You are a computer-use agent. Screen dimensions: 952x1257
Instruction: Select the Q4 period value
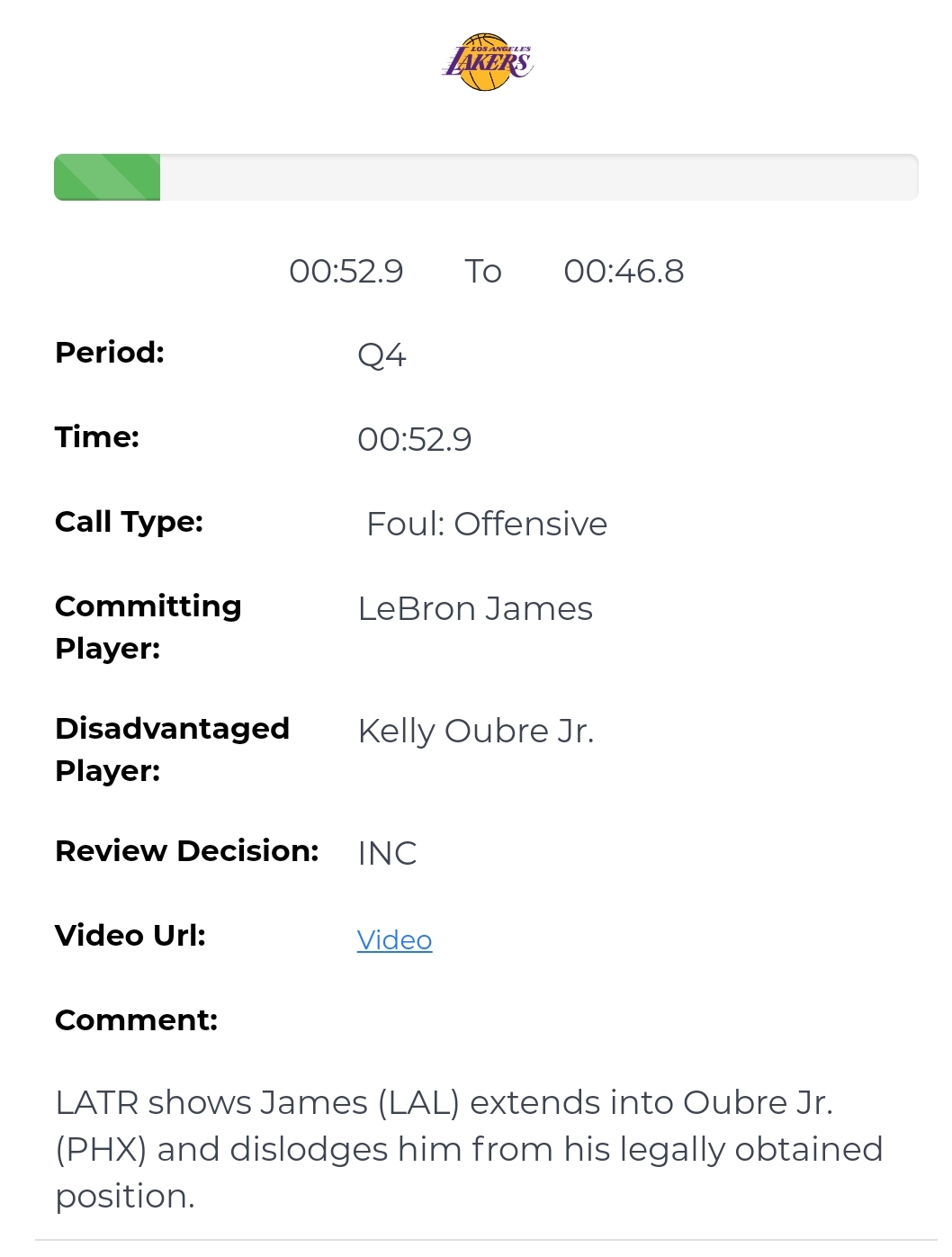(x=382, y=355)
